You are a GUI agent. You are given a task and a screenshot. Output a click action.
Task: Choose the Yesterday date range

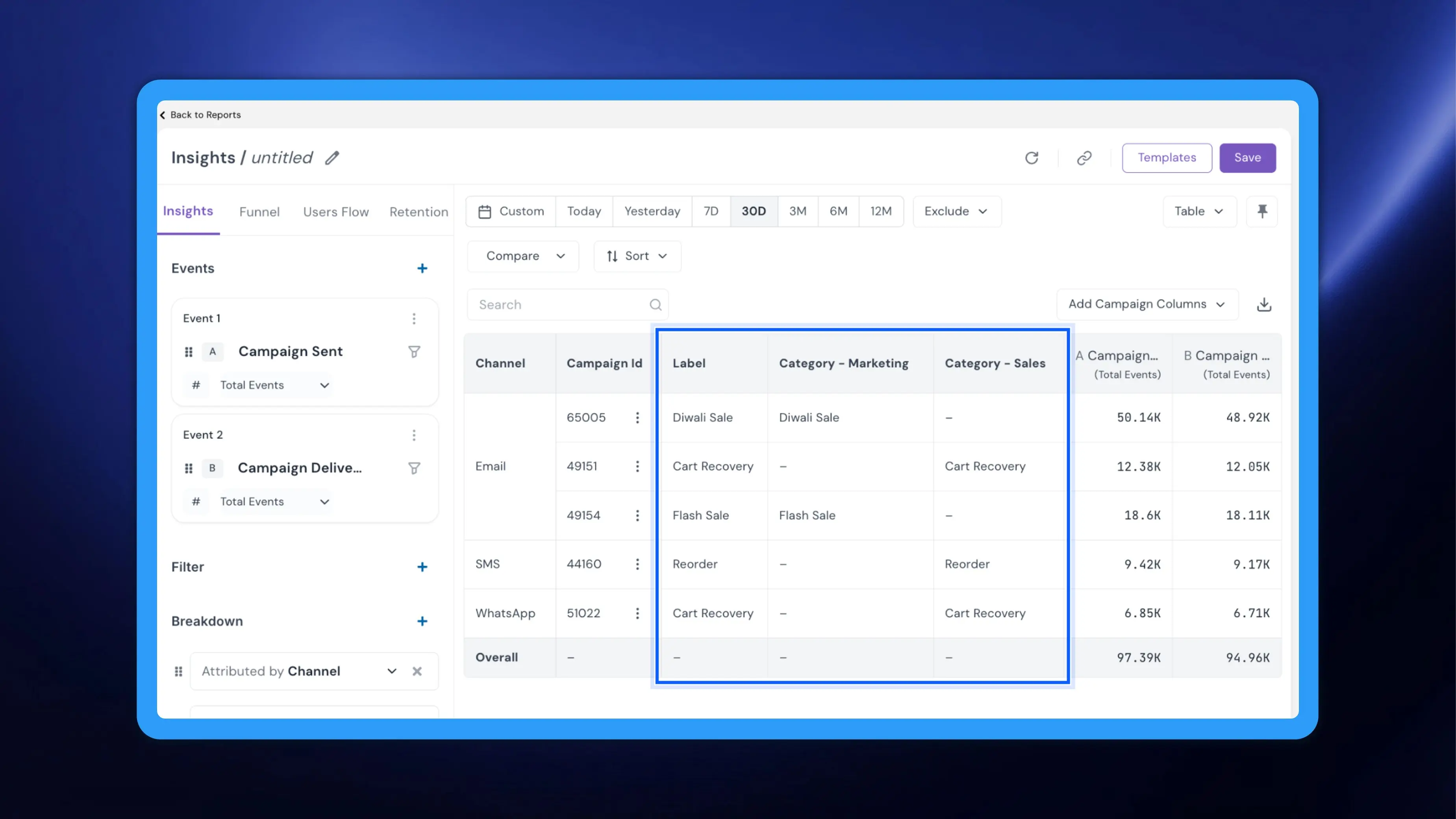[x=652, y=211]
